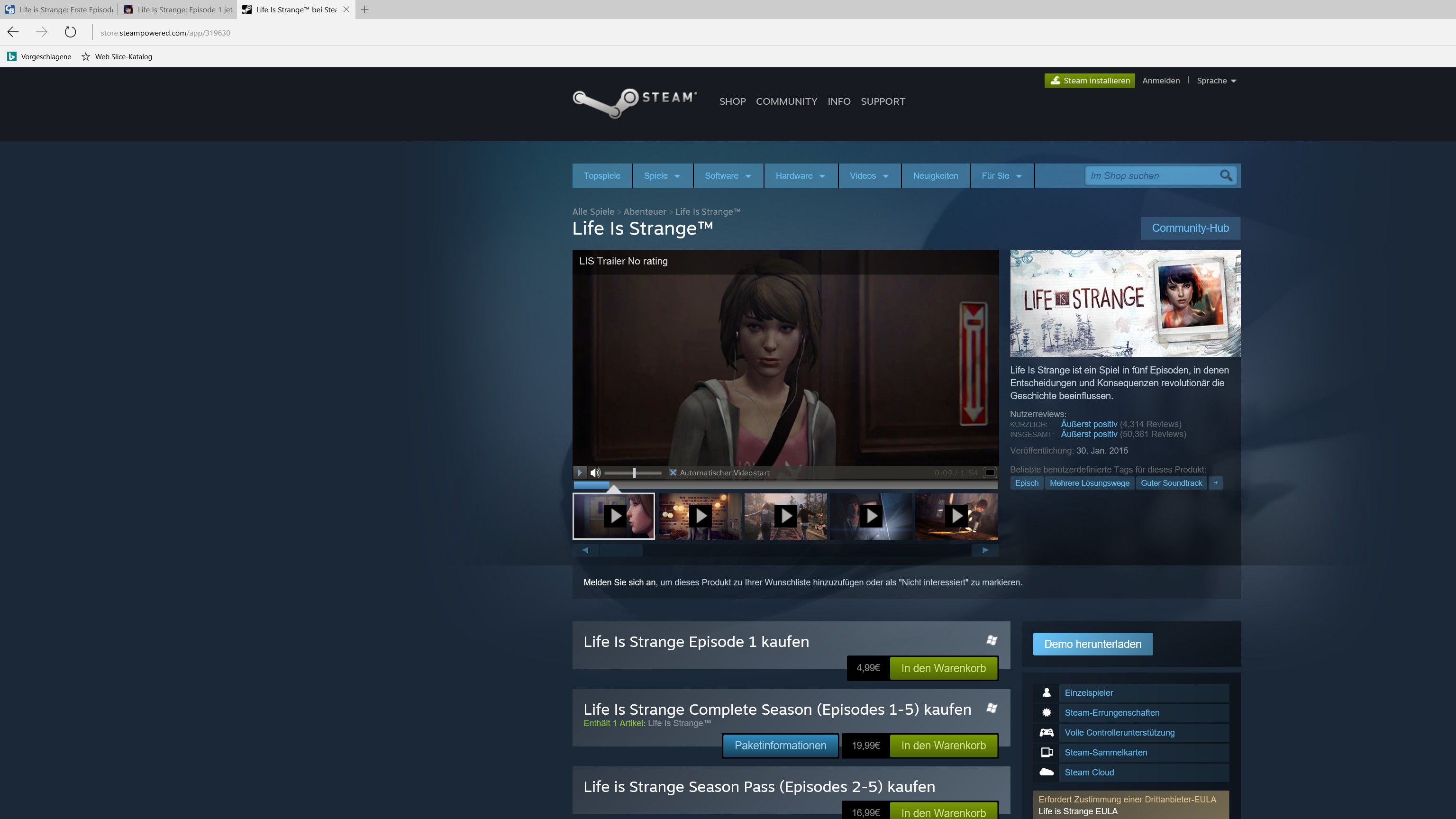Click the Steam logo in the header
1456x819 pixels.
(x=634, y=102)
